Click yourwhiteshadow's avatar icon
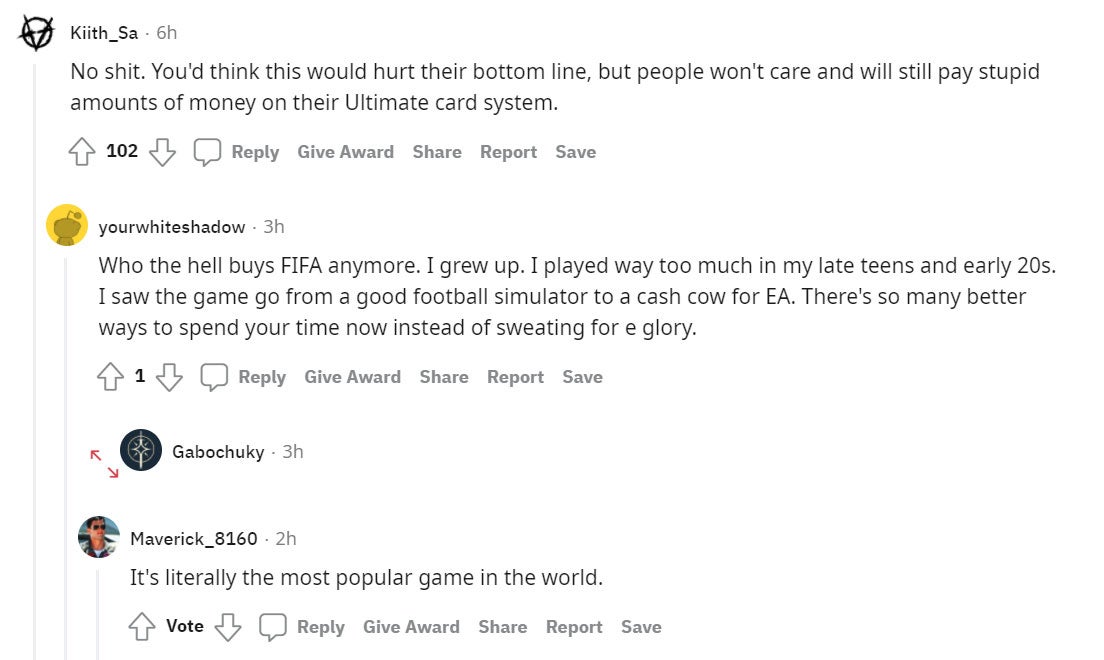The height and width of the screenshot is (660, 1104). tap(66, 225)
